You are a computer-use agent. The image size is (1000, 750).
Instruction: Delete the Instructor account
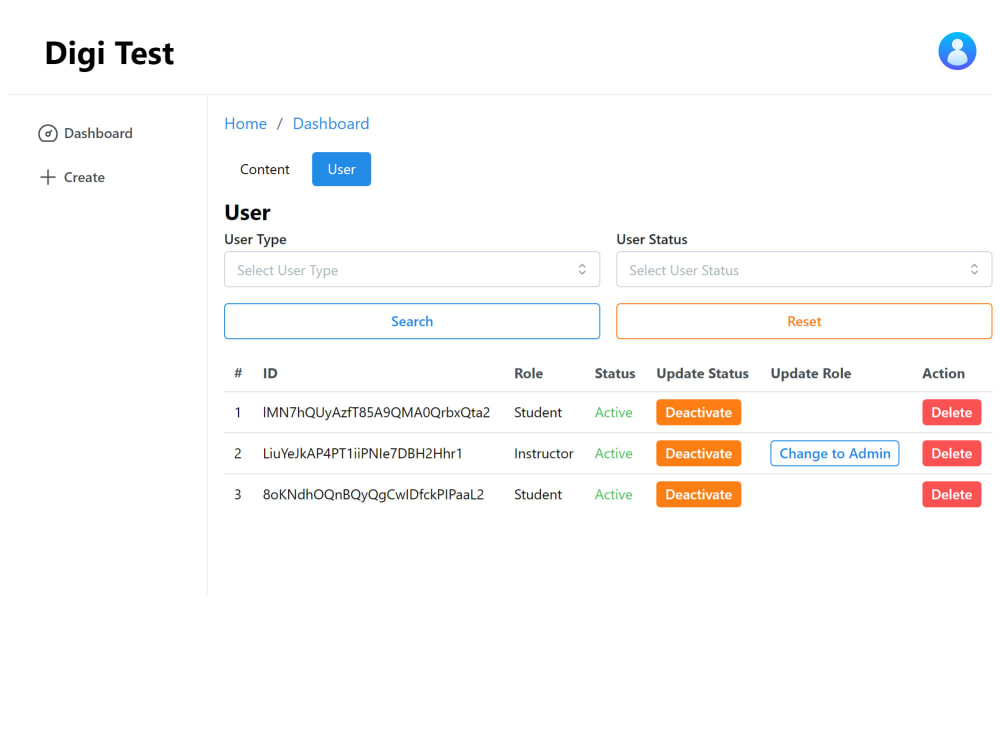[x=951, y=453]
